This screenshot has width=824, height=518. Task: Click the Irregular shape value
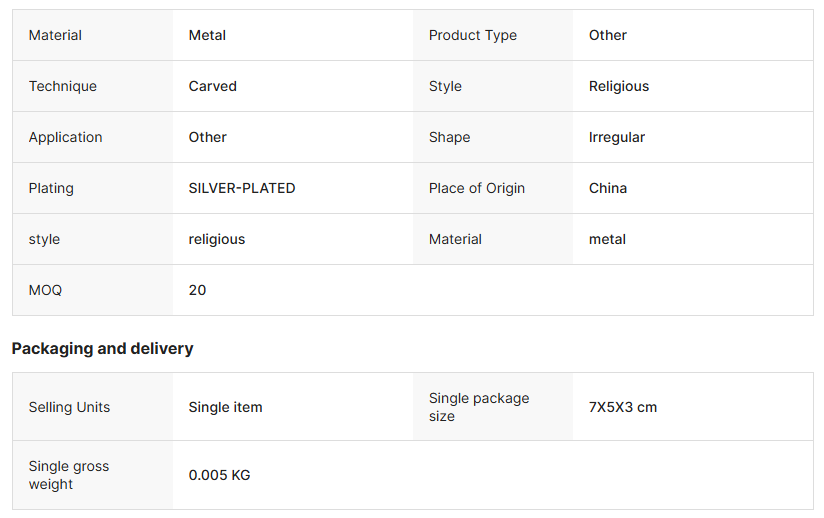(617, 137)
